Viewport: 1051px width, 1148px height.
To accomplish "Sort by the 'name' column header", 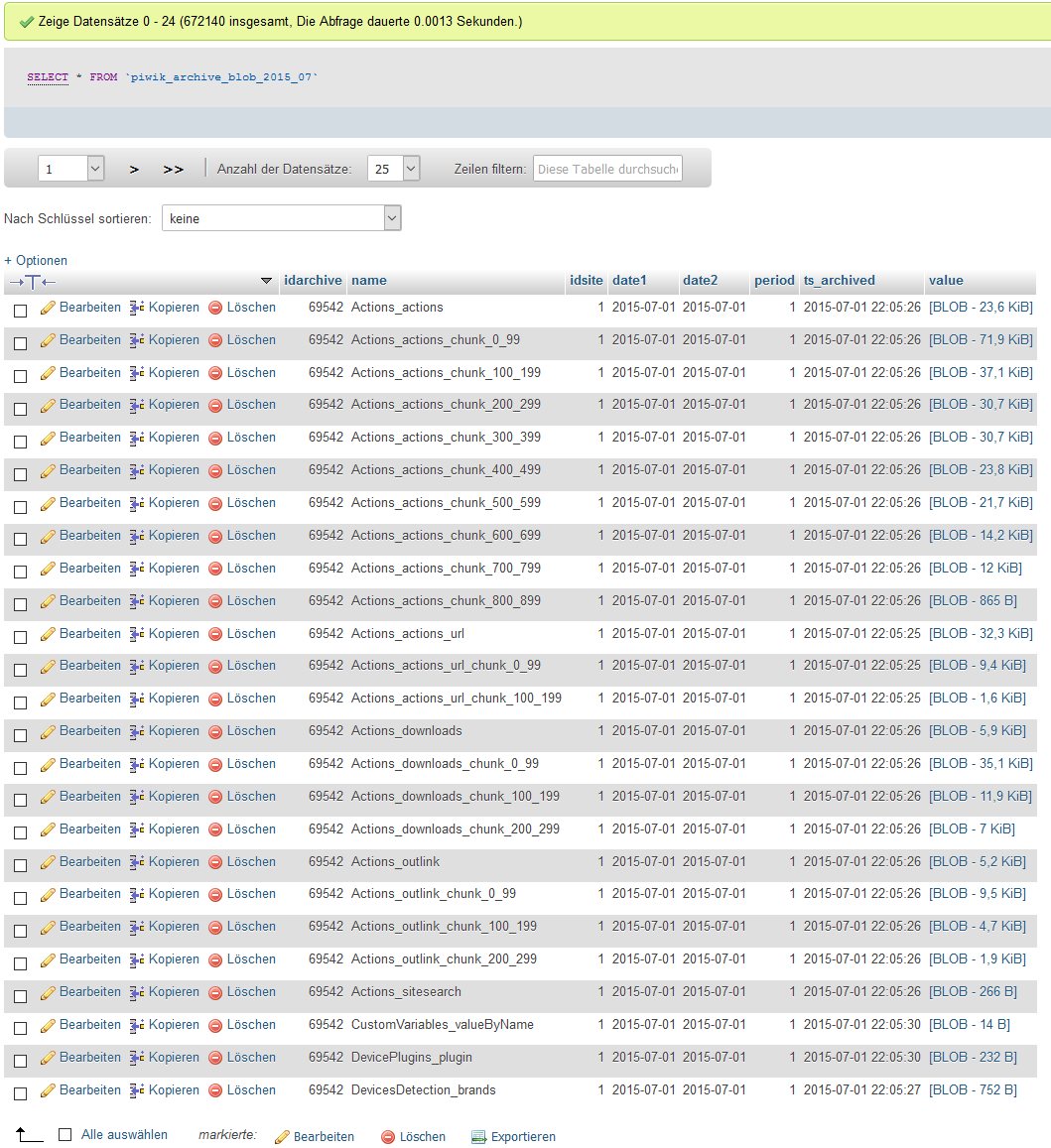I will coord(369,281).
